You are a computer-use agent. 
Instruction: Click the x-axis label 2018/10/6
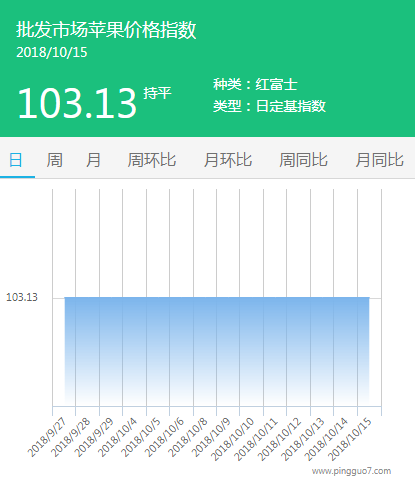[x=165, y=437]
